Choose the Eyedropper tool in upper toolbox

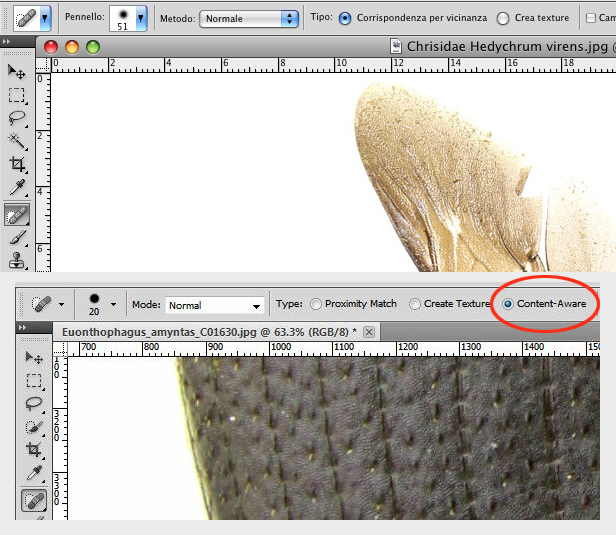17,189
